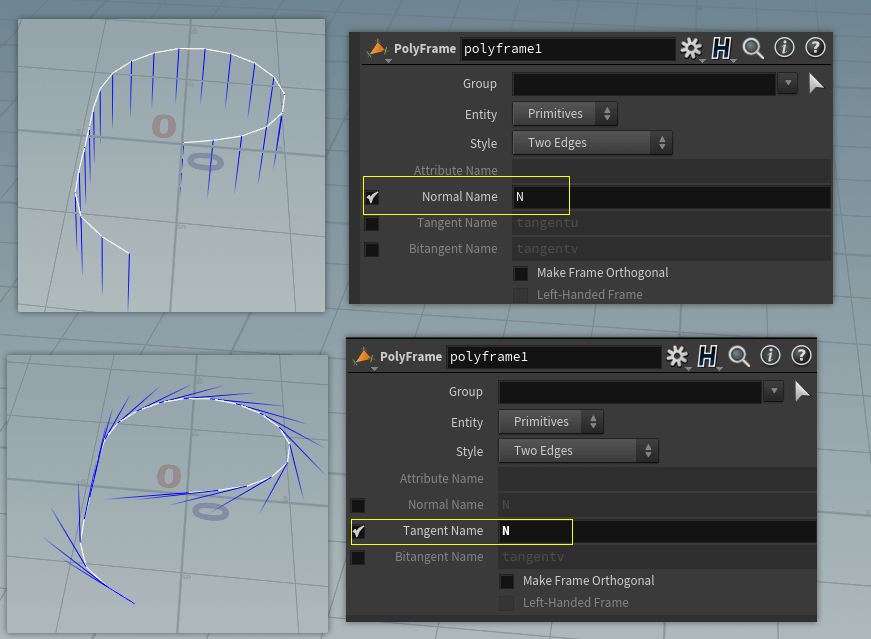
Task: Open the Style Two Edges dropdown in upper panel
Action: (592, 143)
